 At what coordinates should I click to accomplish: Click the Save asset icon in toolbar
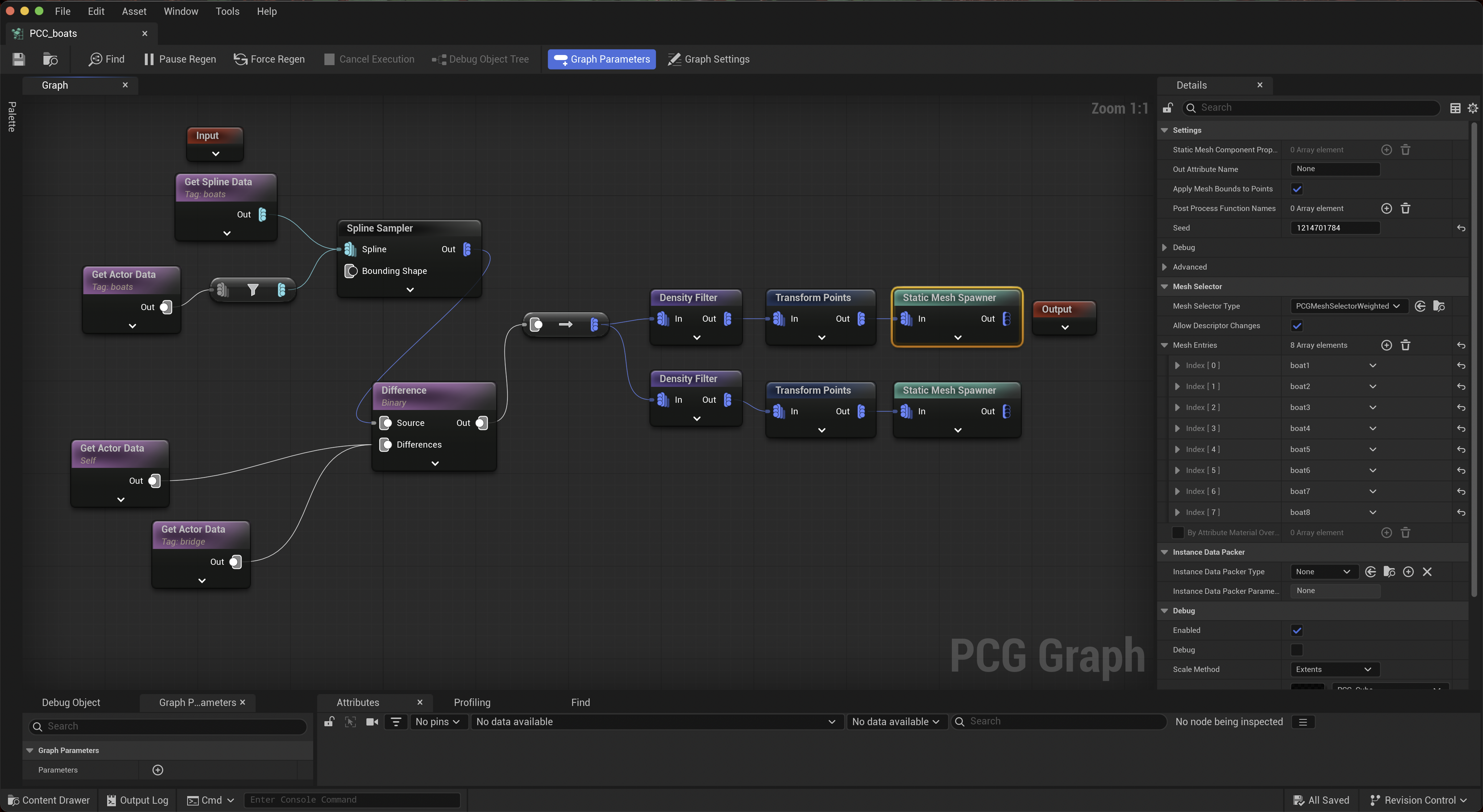click(x=18, y=59)
